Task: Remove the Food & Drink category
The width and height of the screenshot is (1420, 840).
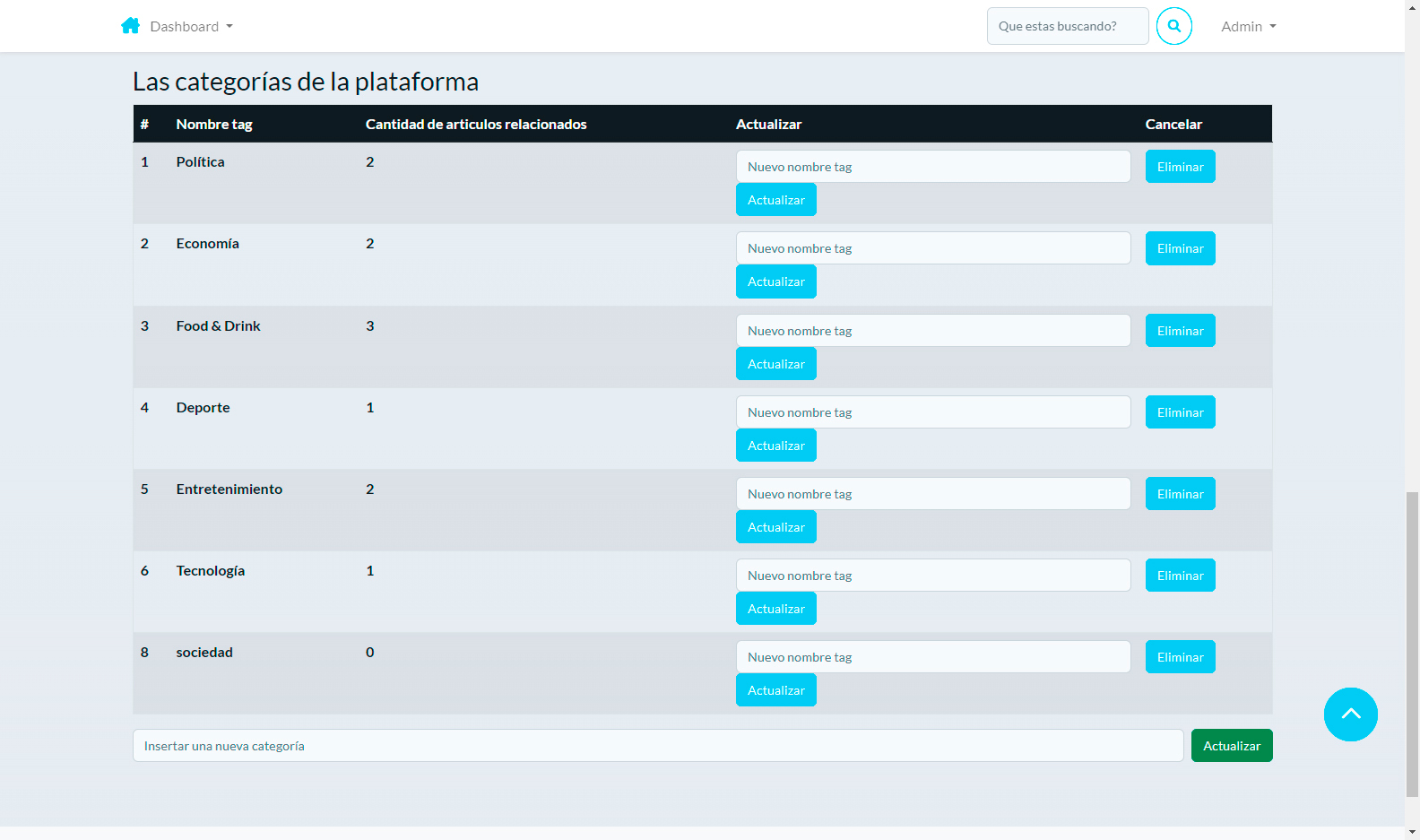Action: [x=1180, y=331]
